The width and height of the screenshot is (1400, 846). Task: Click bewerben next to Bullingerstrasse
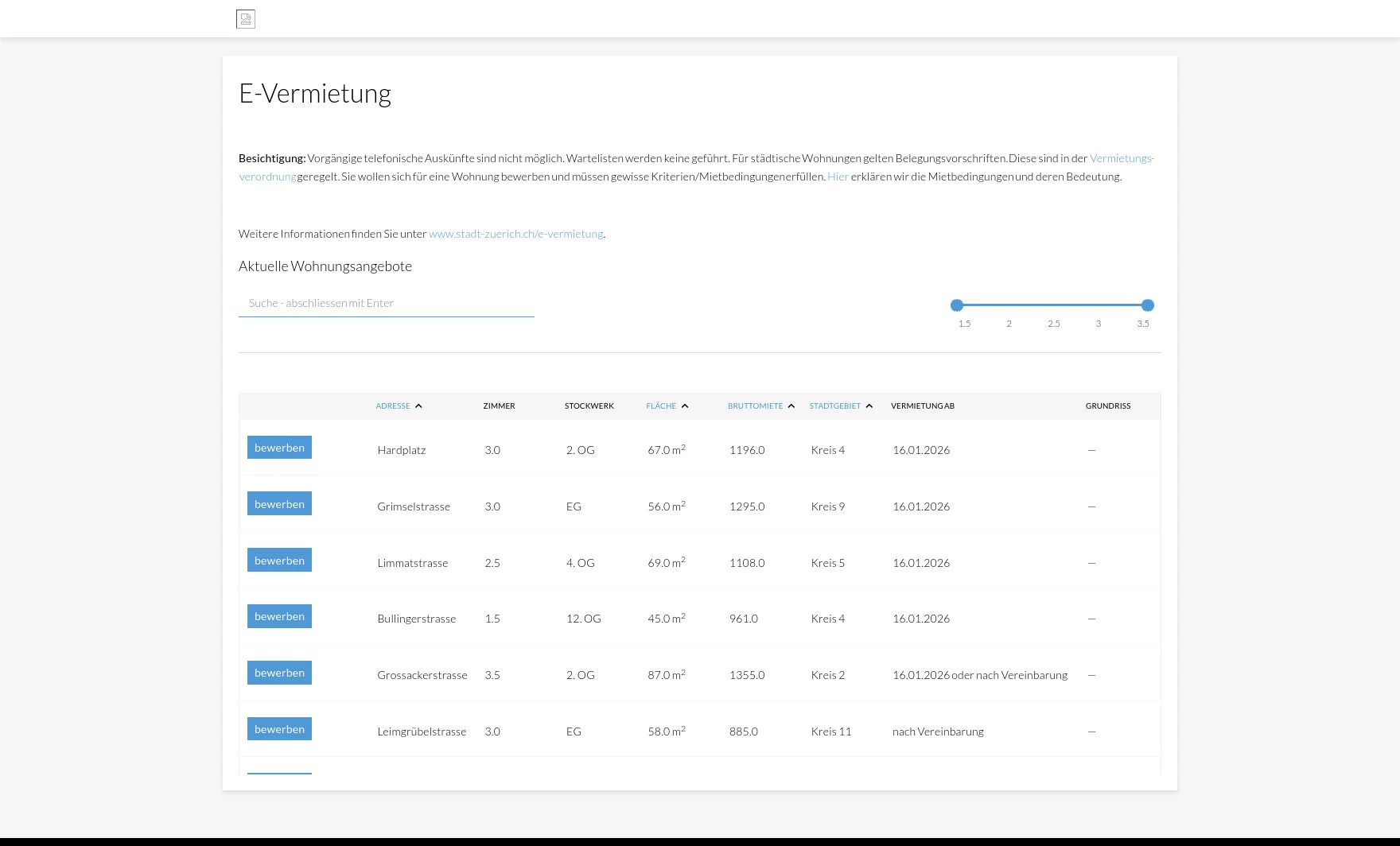(279, 616)
